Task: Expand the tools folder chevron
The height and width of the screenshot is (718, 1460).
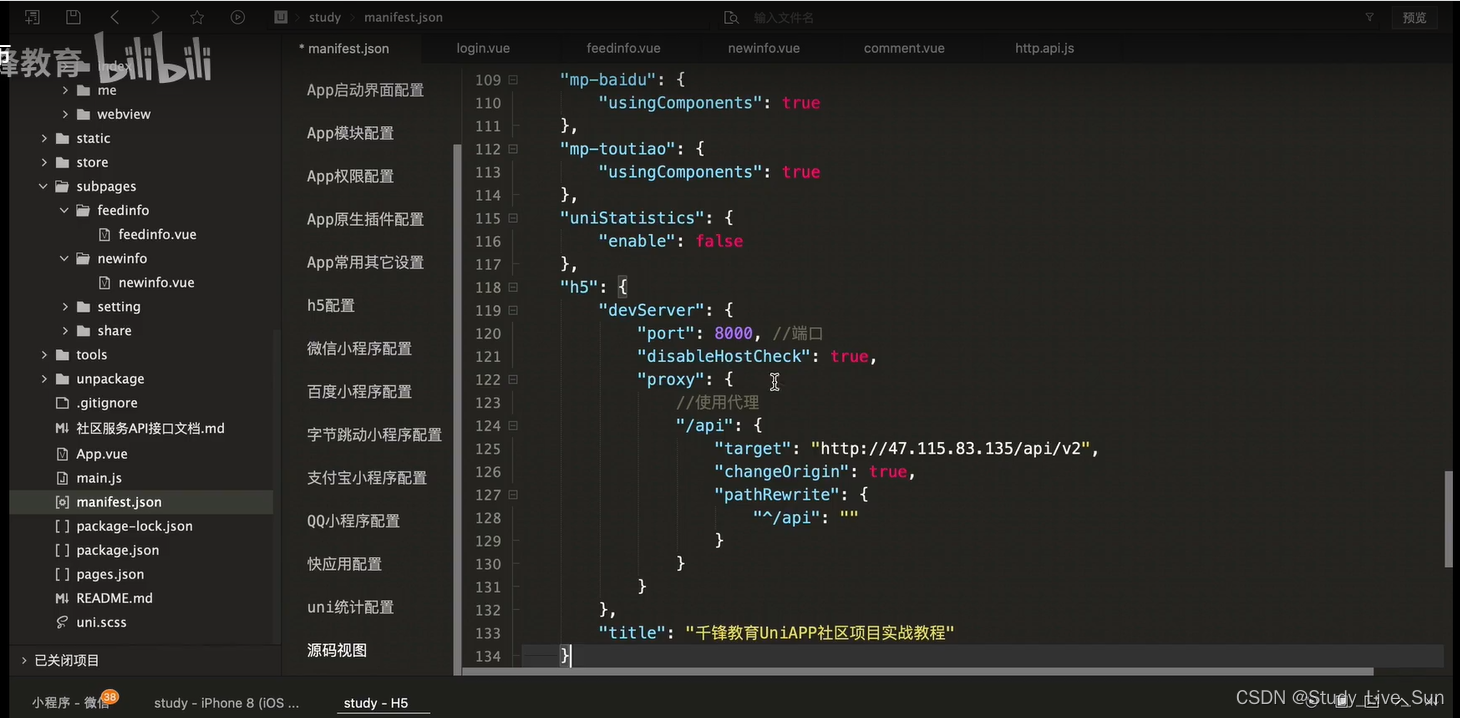Action: (44, 355)
